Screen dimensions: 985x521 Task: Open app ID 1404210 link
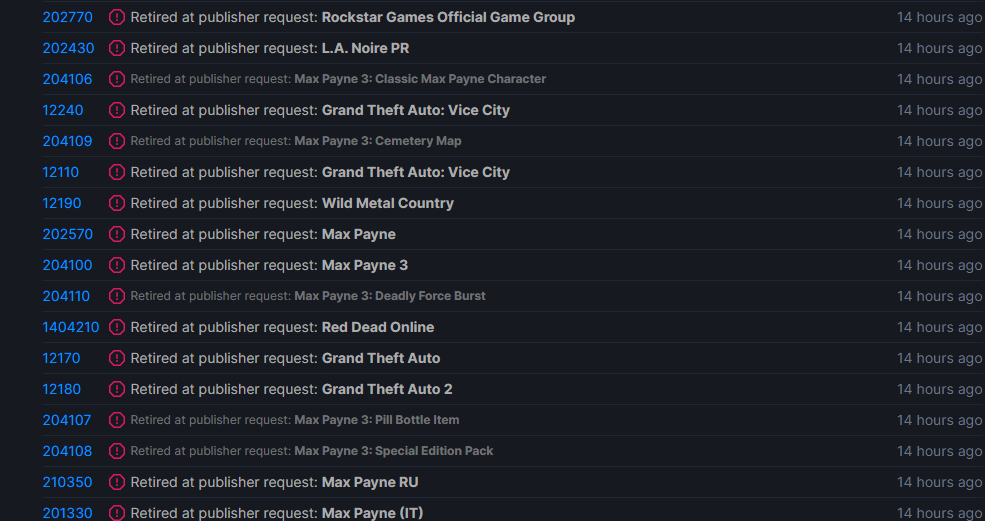[x=71, y=327]
